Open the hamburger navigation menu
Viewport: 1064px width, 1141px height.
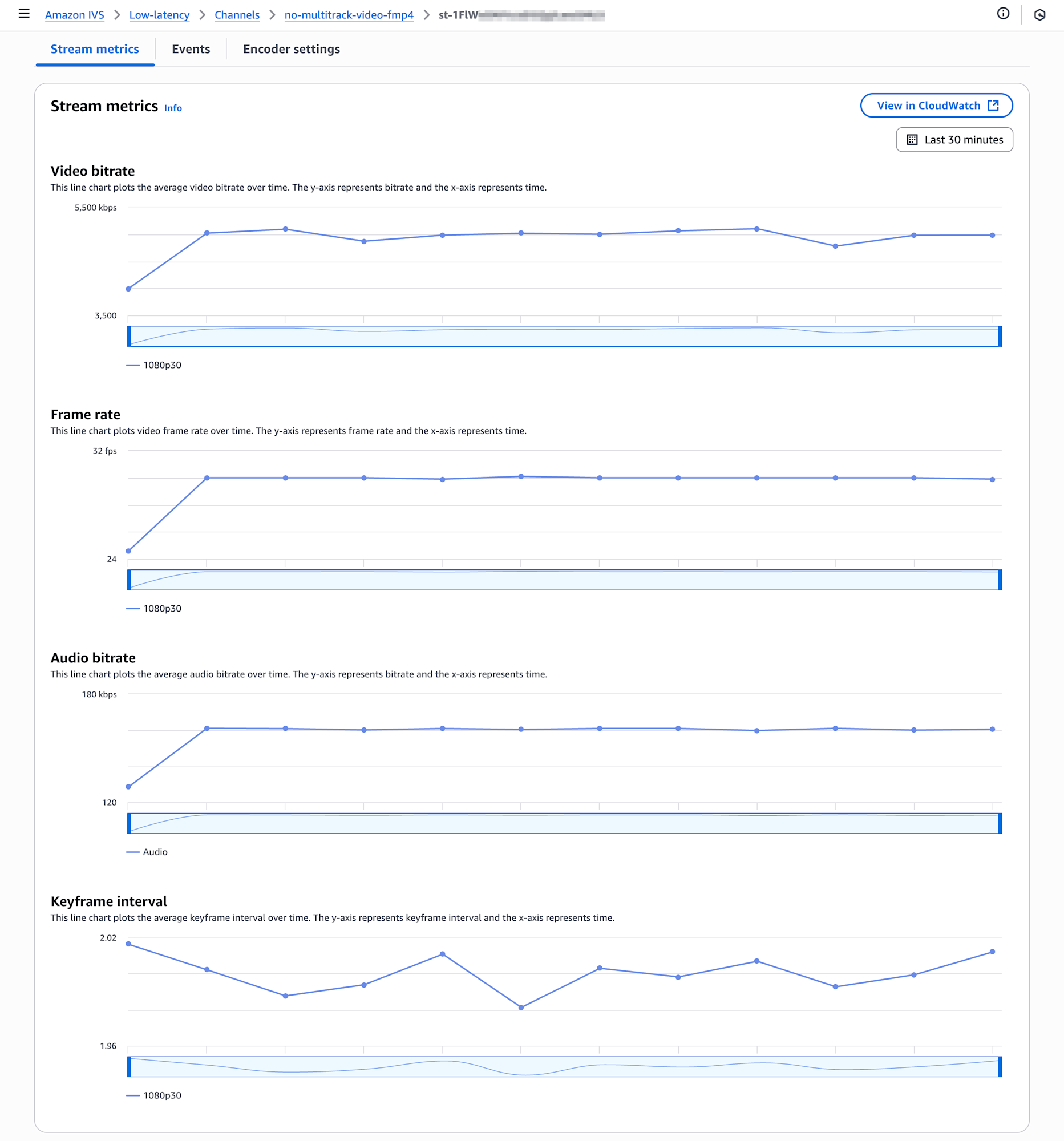point(24,14)
